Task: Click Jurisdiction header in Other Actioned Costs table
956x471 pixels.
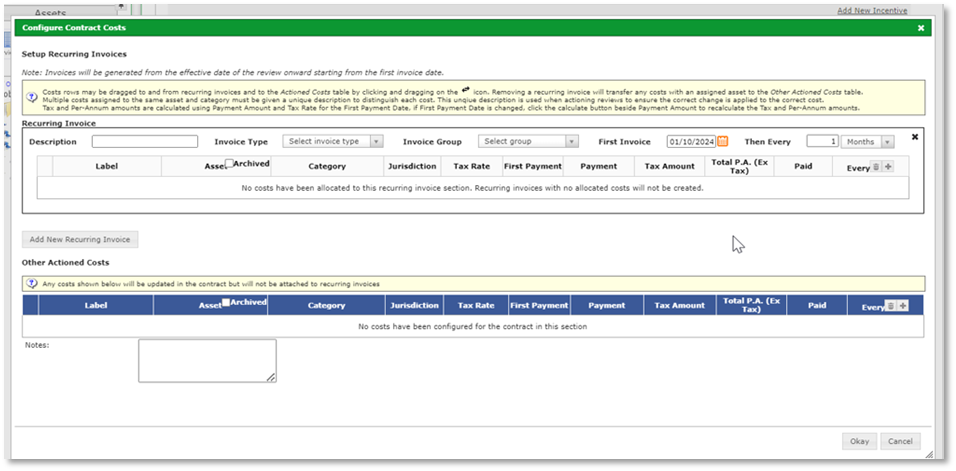Action: tap(414, 305)
